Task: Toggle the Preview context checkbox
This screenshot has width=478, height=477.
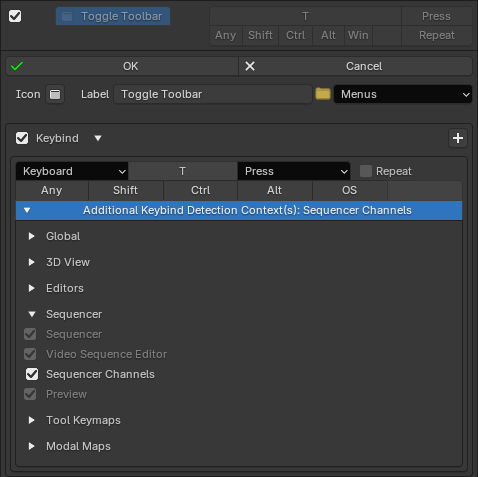Action: pos(30,394)
